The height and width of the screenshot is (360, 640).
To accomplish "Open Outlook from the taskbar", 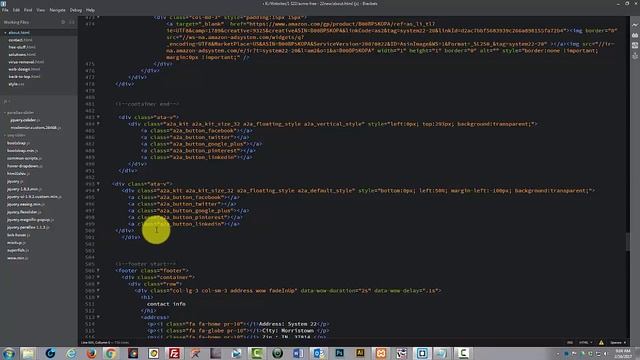I will point(319,353).
